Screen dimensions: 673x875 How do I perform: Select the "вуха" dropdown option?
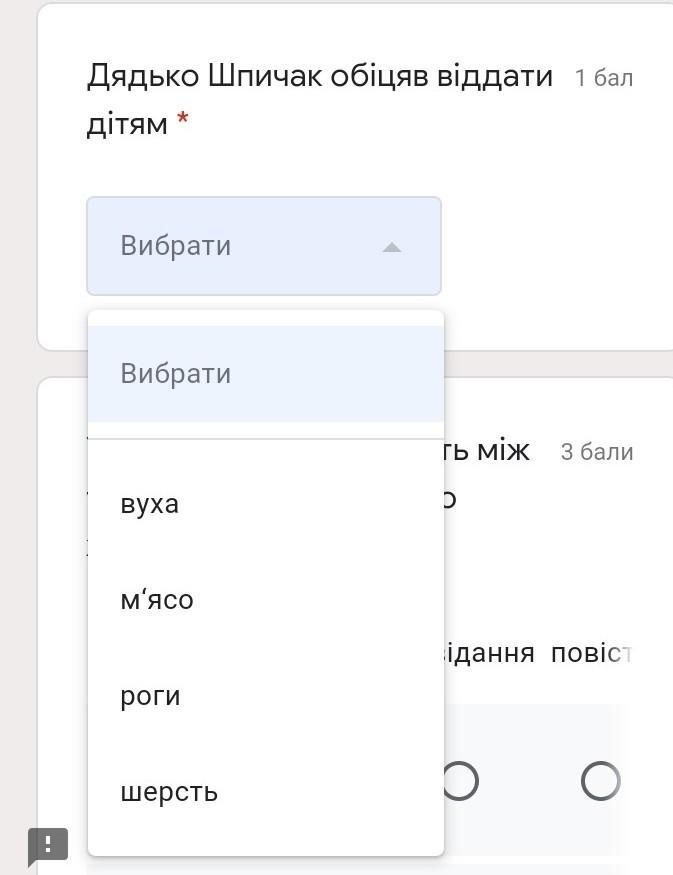tap(266, 504)
